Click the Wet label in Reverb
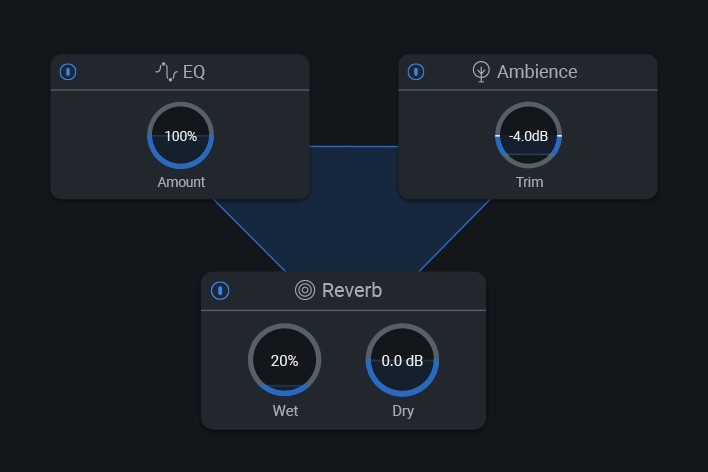The image size is (708, 472). [285, 410]
